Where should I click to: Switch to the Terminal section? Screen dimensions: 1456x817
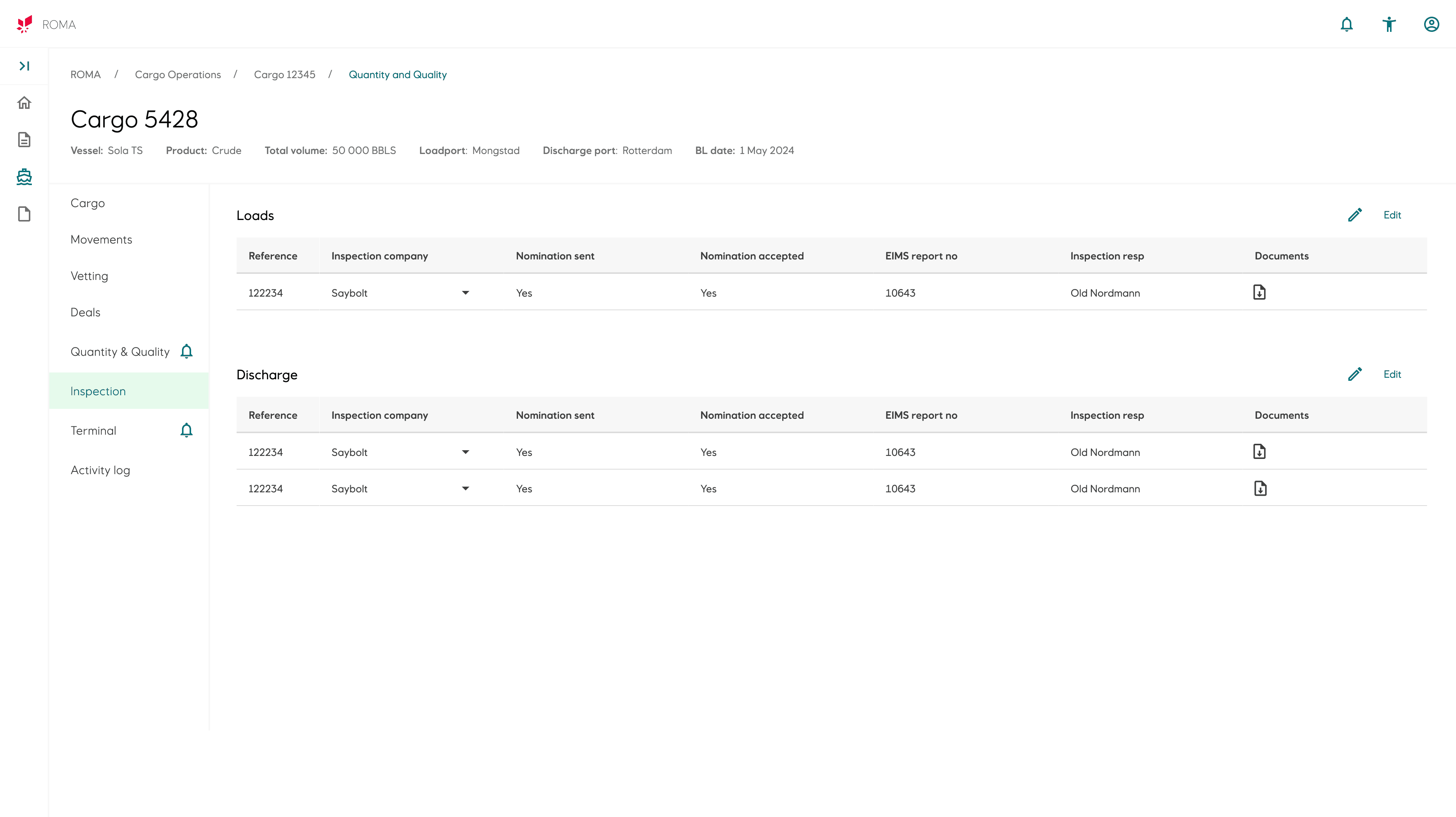click(x=93, y=431)
